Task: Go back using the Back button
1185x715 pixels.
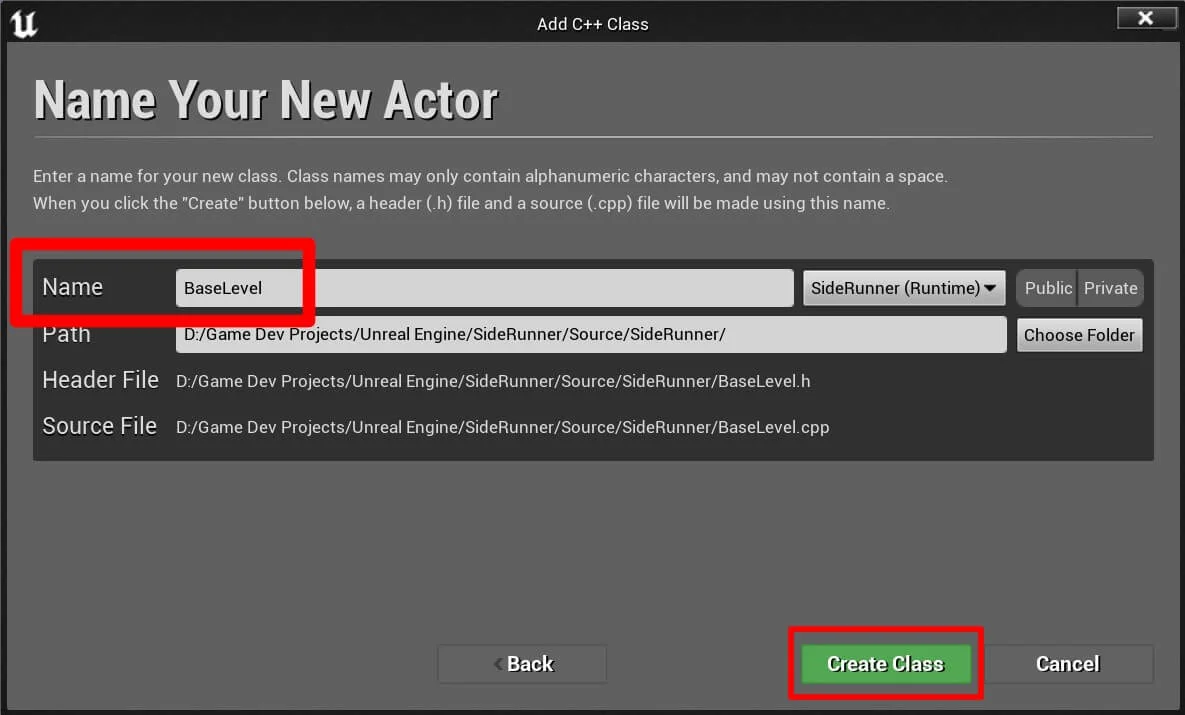Action: 522,664
